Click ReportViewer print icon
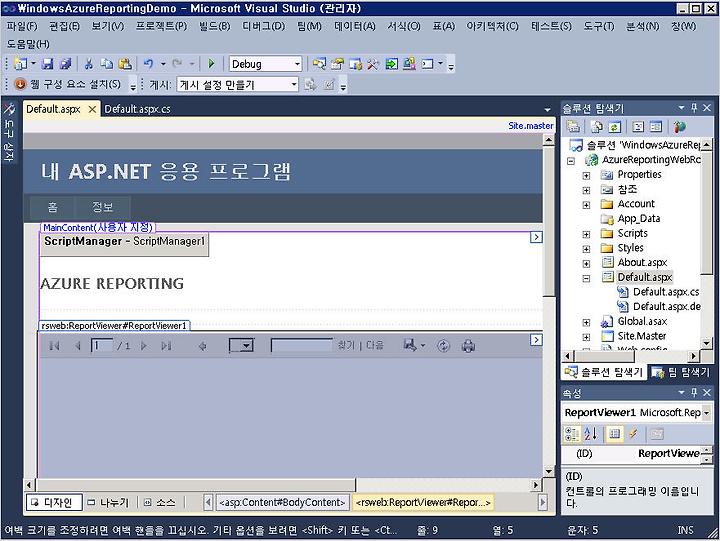720x541 pixels. pyautogui.click(x=468, y=346)
